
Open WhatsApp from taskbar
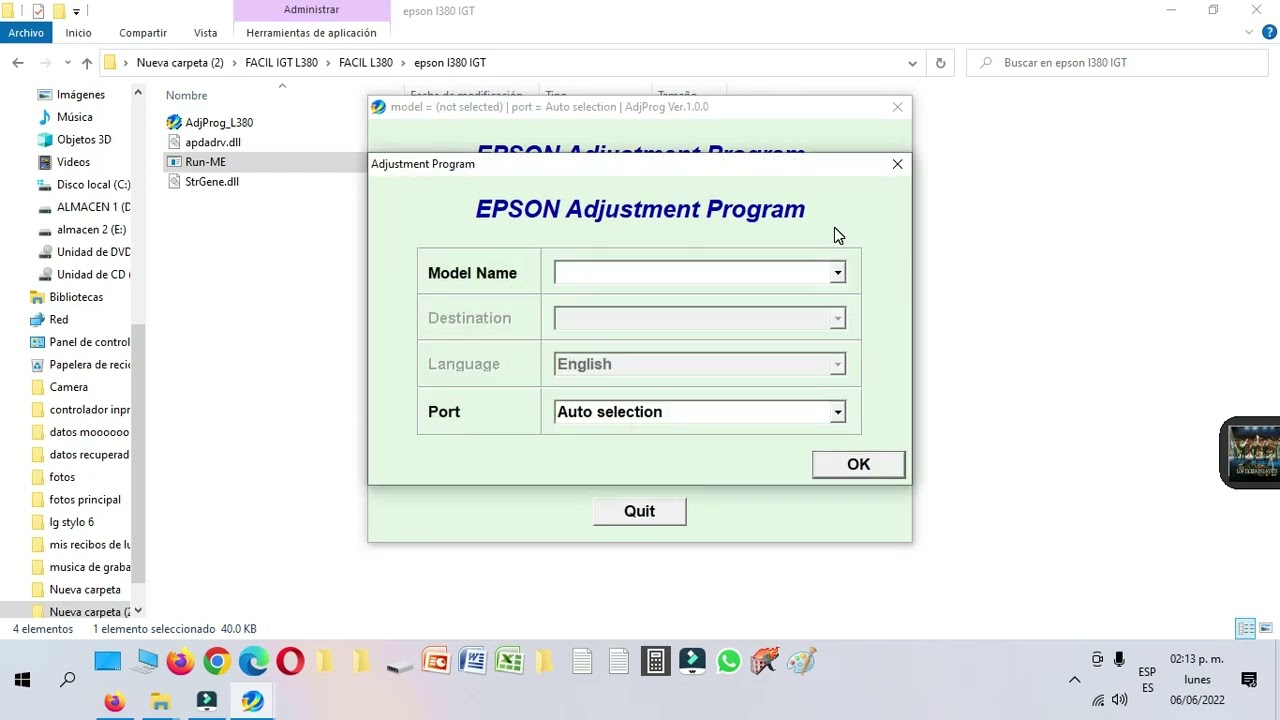(x=728, y=661)
